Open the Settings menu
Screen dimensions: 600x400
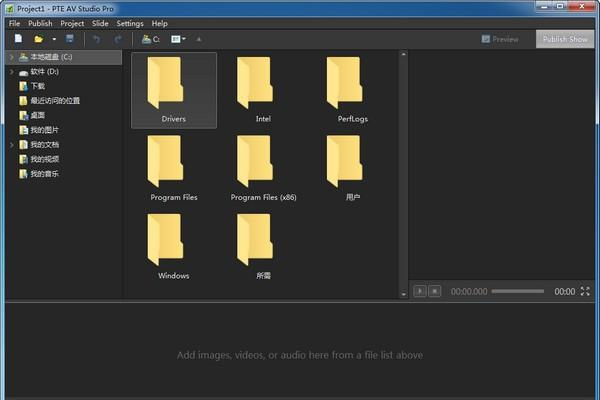tap(130, 23)
